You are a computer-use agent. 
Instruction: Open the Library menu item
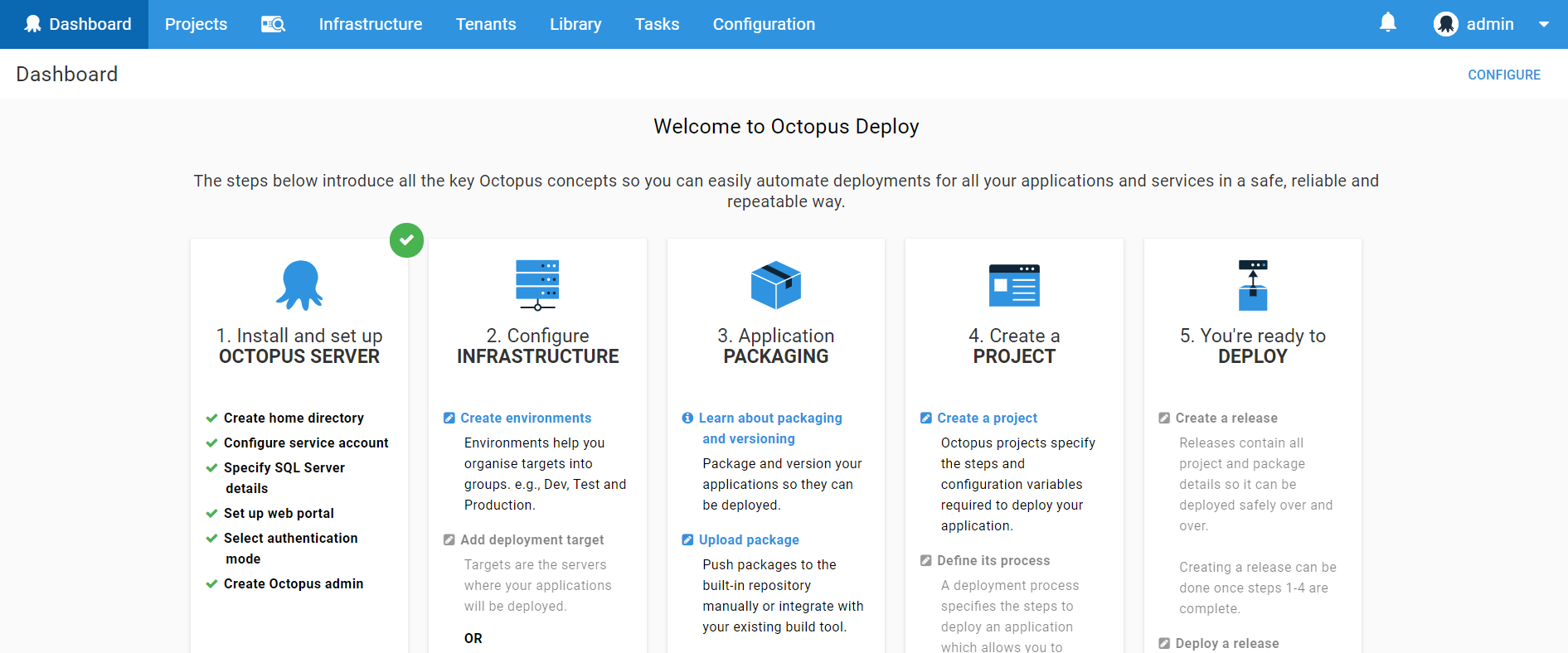click(x=575, y=24)
